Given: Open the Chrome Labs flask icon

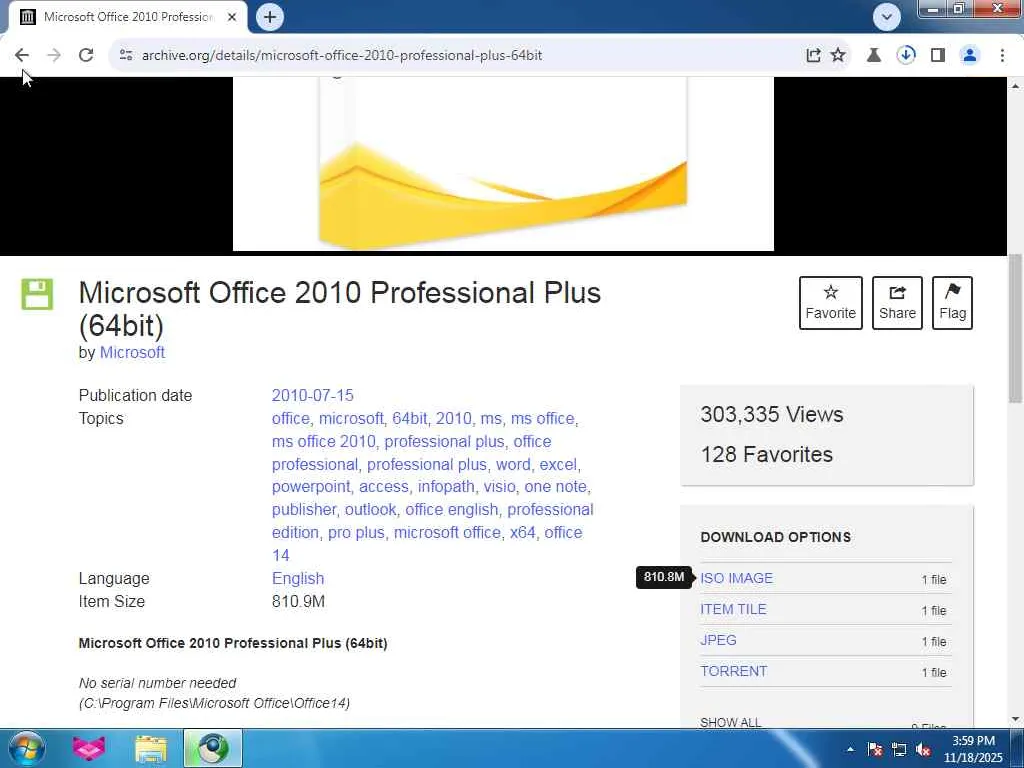Looking at the screenshot, I should pyautogui.click(x=873, y=56).
